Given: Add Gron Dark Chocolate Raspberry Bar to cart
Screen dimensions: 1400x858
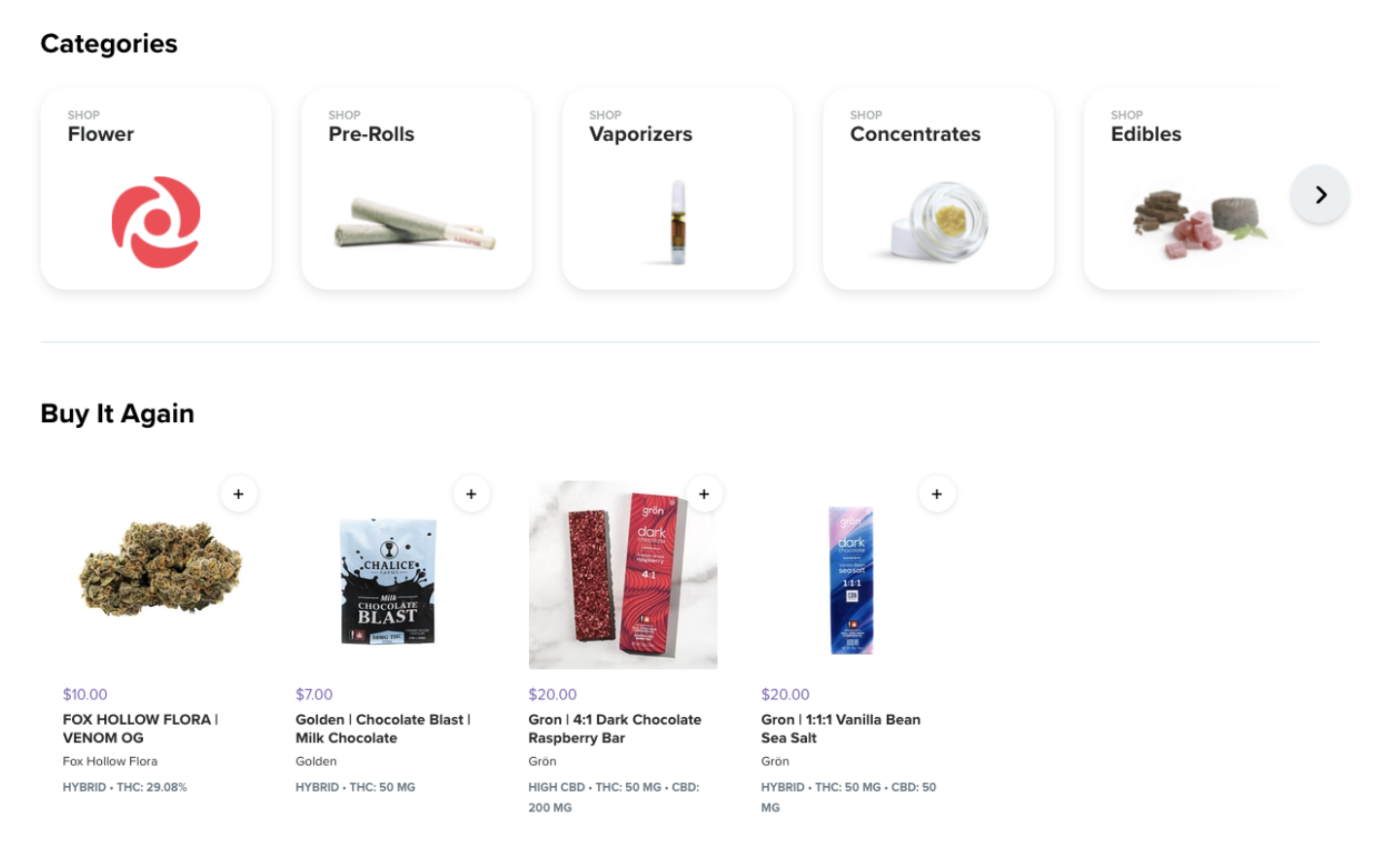Looking at the screenshot, I should pyautogui.click(x=704, y=494).
